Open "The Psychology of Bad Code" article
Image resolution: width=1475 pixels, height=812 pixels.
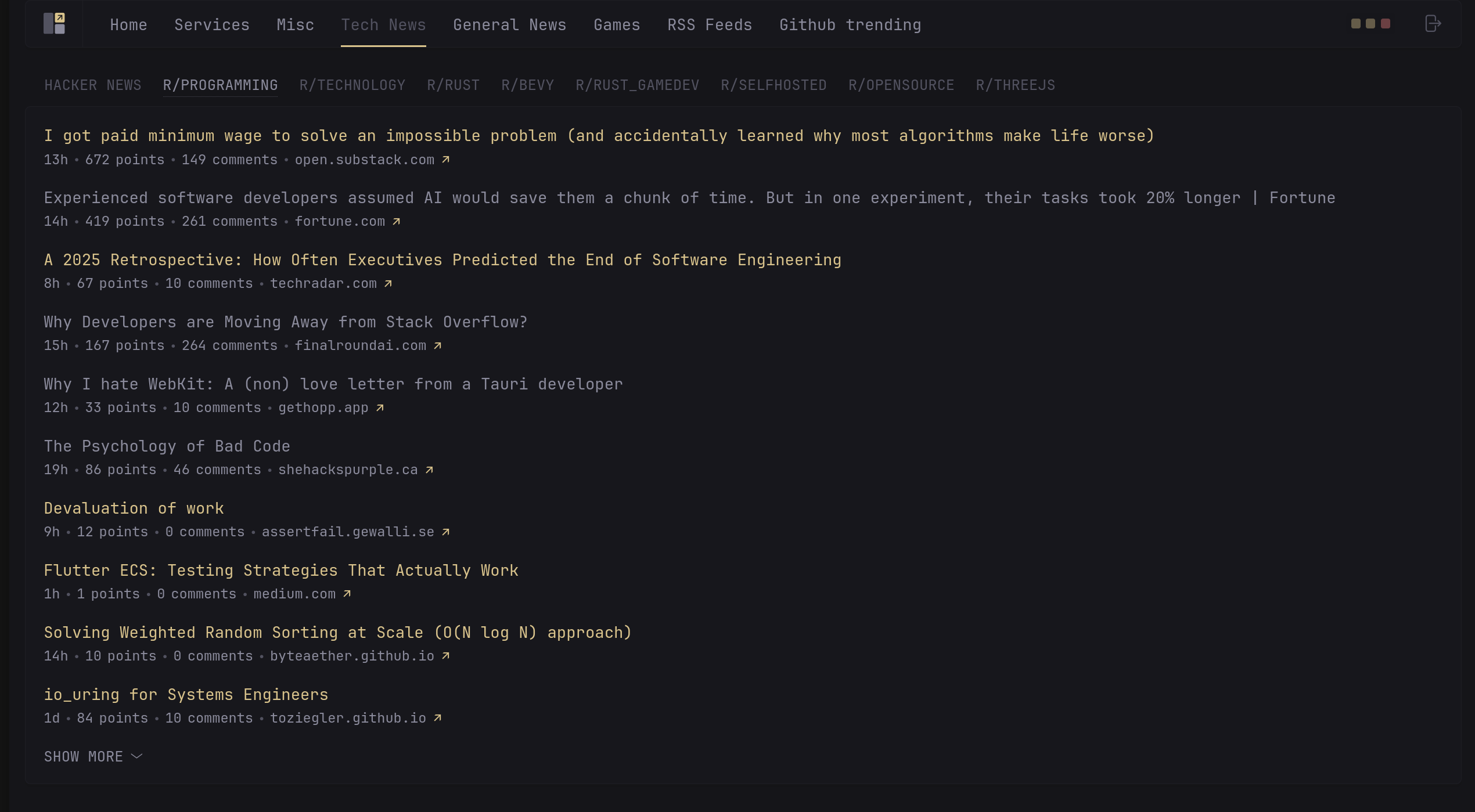pos(167,446)
